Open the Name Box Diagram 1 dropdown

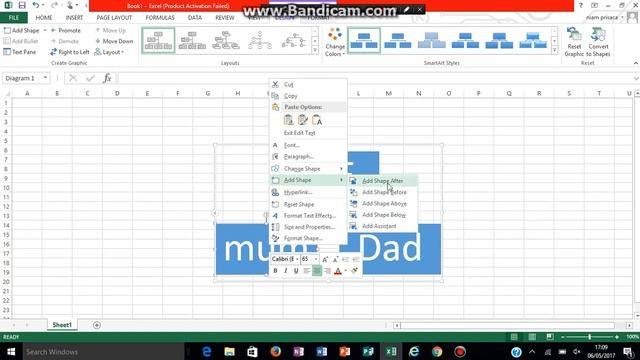(45, 78)
